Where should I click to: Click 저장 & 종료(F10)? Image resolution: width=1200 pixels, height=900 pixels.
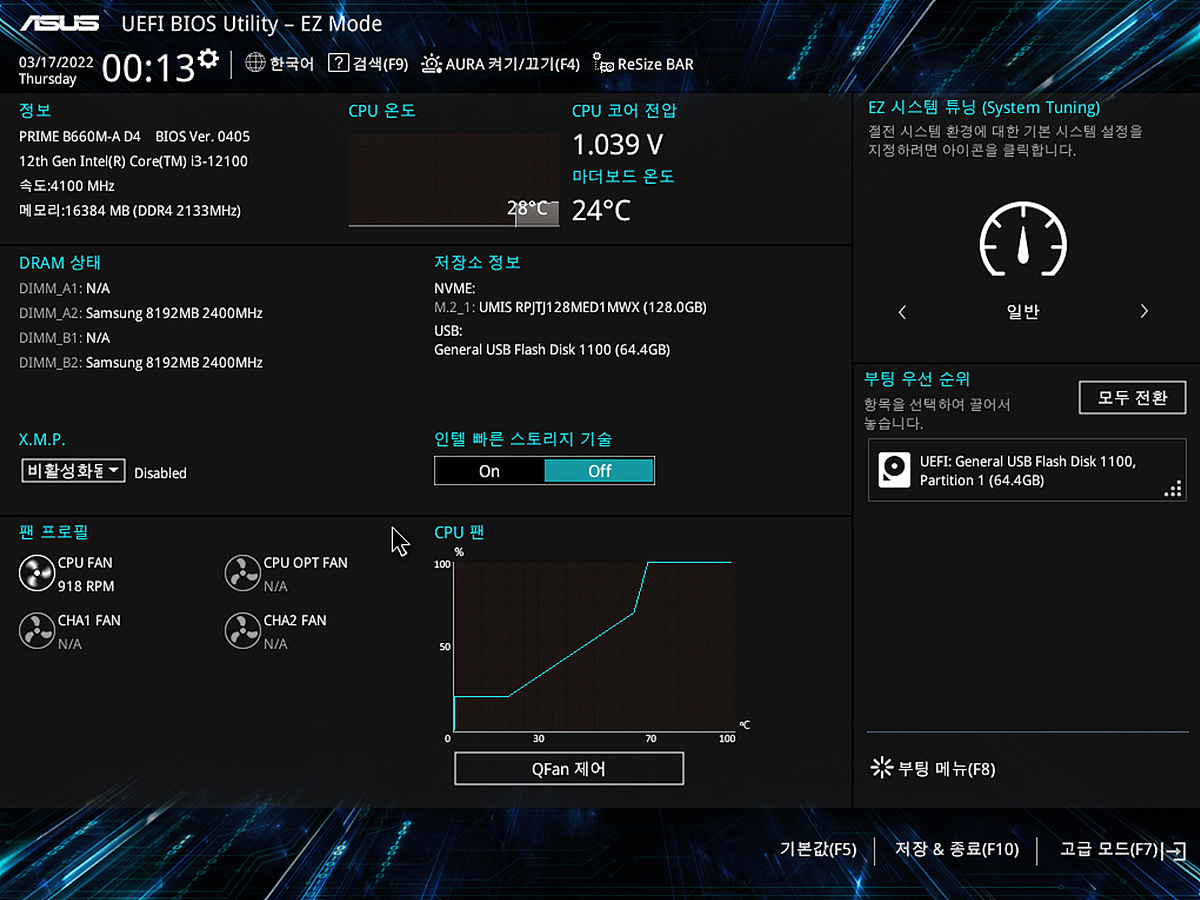(957, 850)
